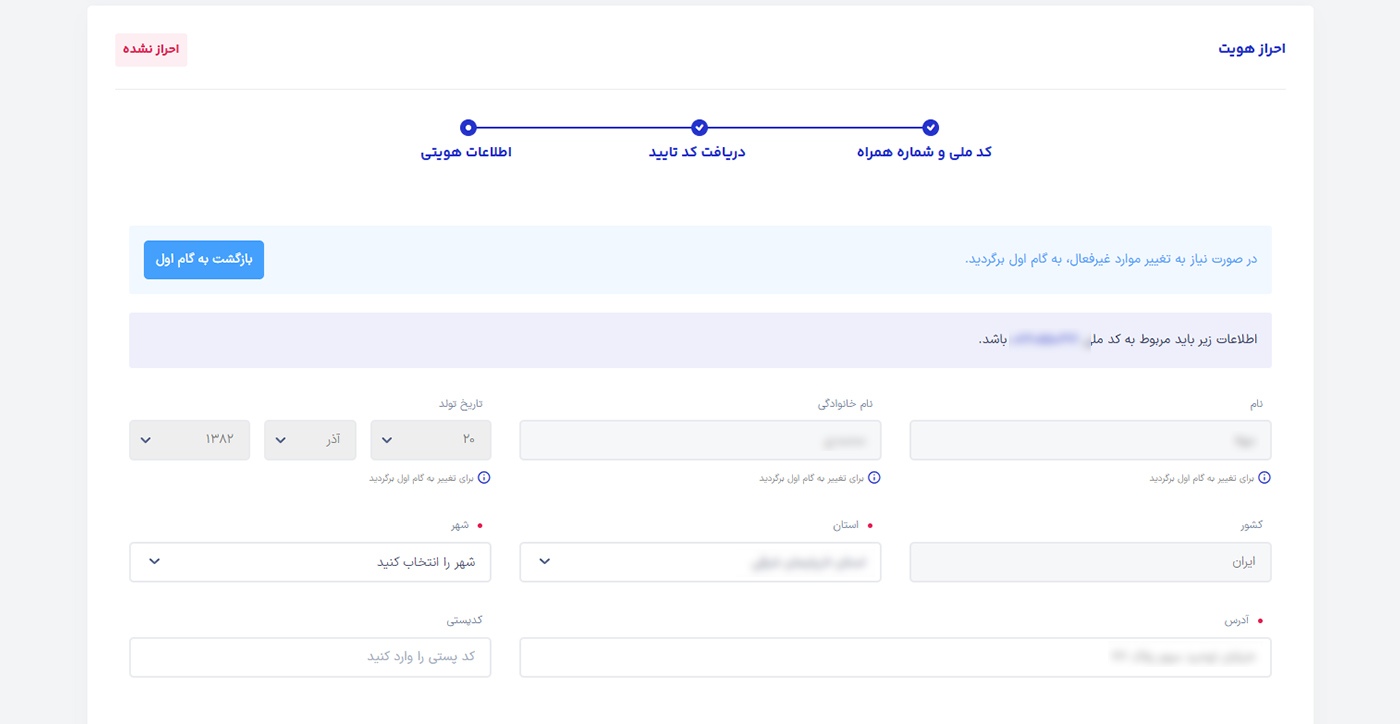Click the checkmark icon on the اطلاعات هویتی step
The width and height of the screenshot is (1400, 724).
point(469,128)
